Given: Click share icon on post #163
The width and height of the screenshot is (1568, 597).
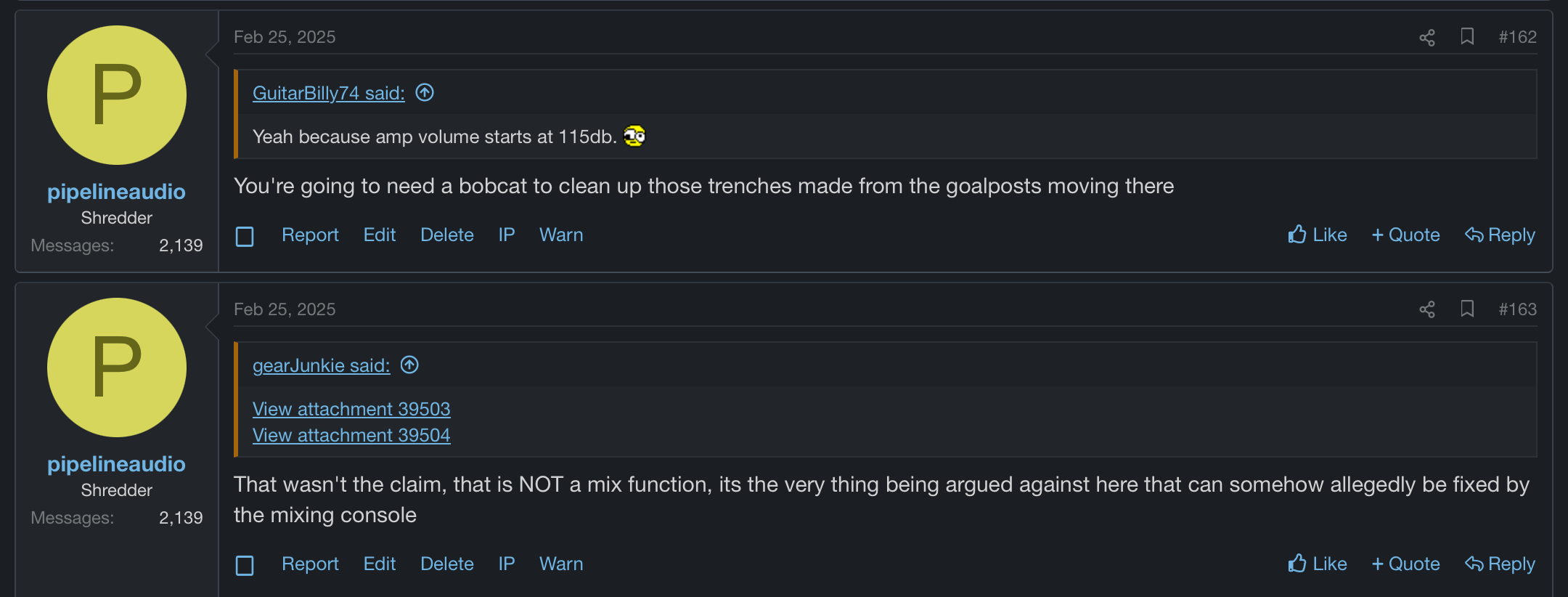Looking at the screenshot, I should (1427, 309).
